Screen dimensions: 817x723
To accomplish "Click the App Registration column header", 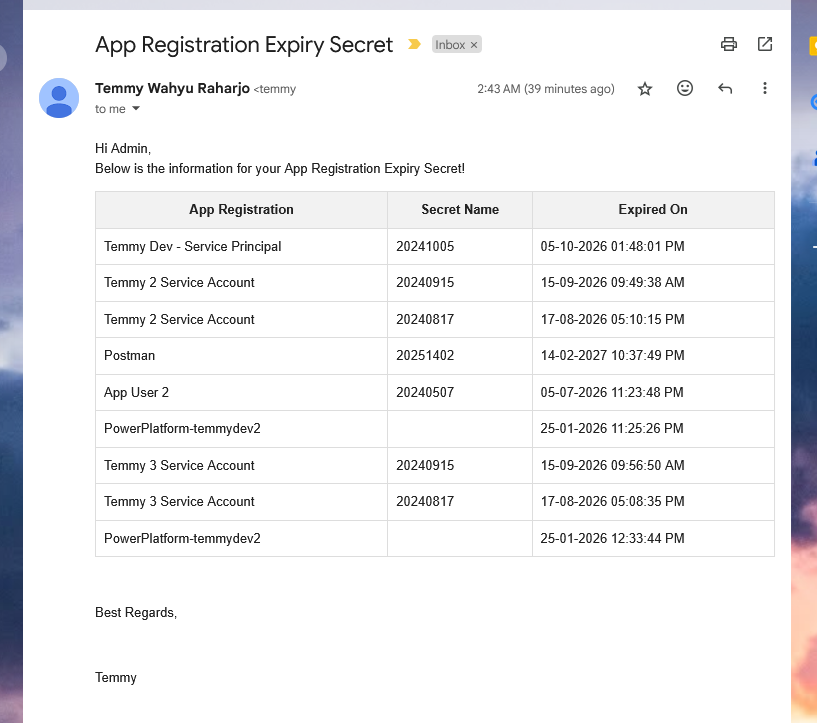I will click(x=241, y=209).
